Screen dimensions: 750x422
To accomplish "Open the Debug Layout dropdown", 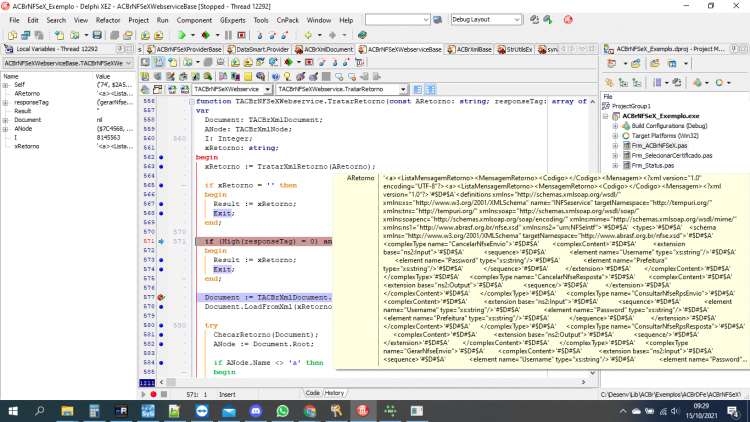I will point(517,20).
